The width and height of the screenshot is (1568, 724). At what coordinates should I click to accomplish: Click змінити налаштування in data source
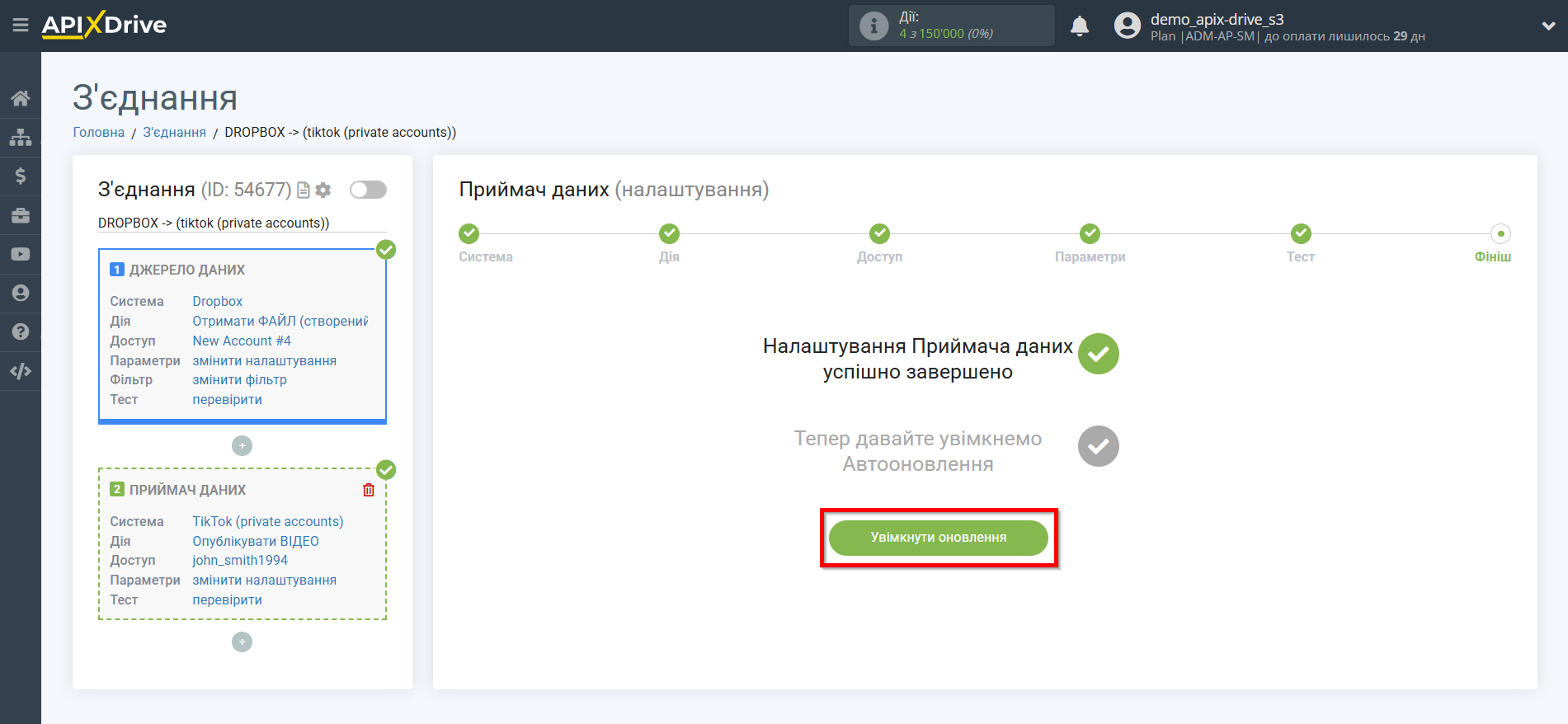(x=265, y=361)
